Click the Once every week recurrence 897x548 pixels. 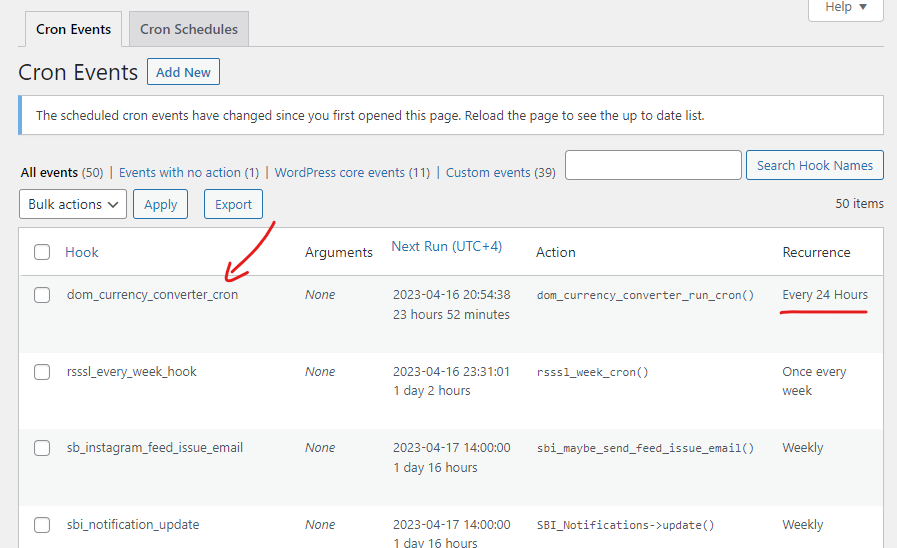[x=814, y=381]
